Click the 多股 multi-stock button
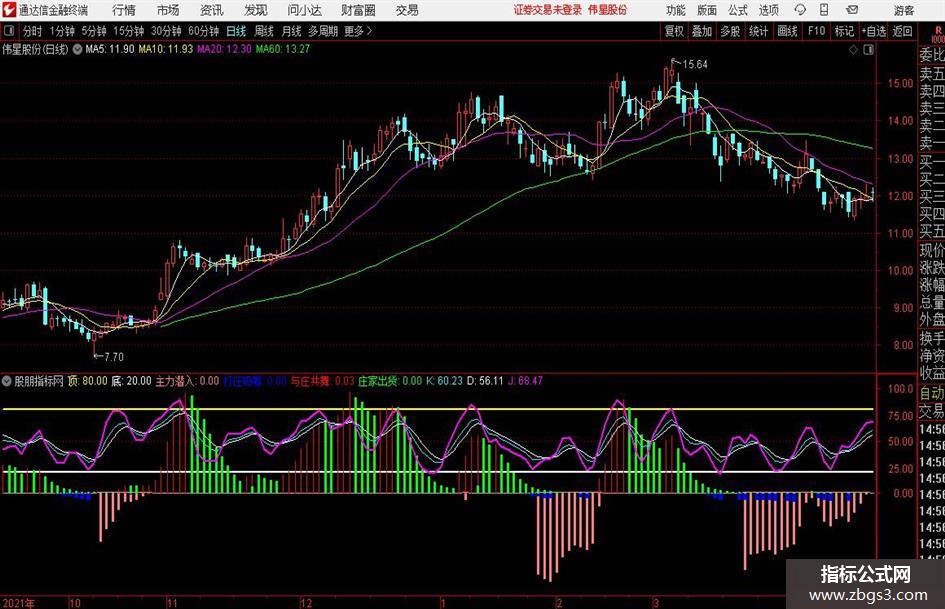 (730, 31)
